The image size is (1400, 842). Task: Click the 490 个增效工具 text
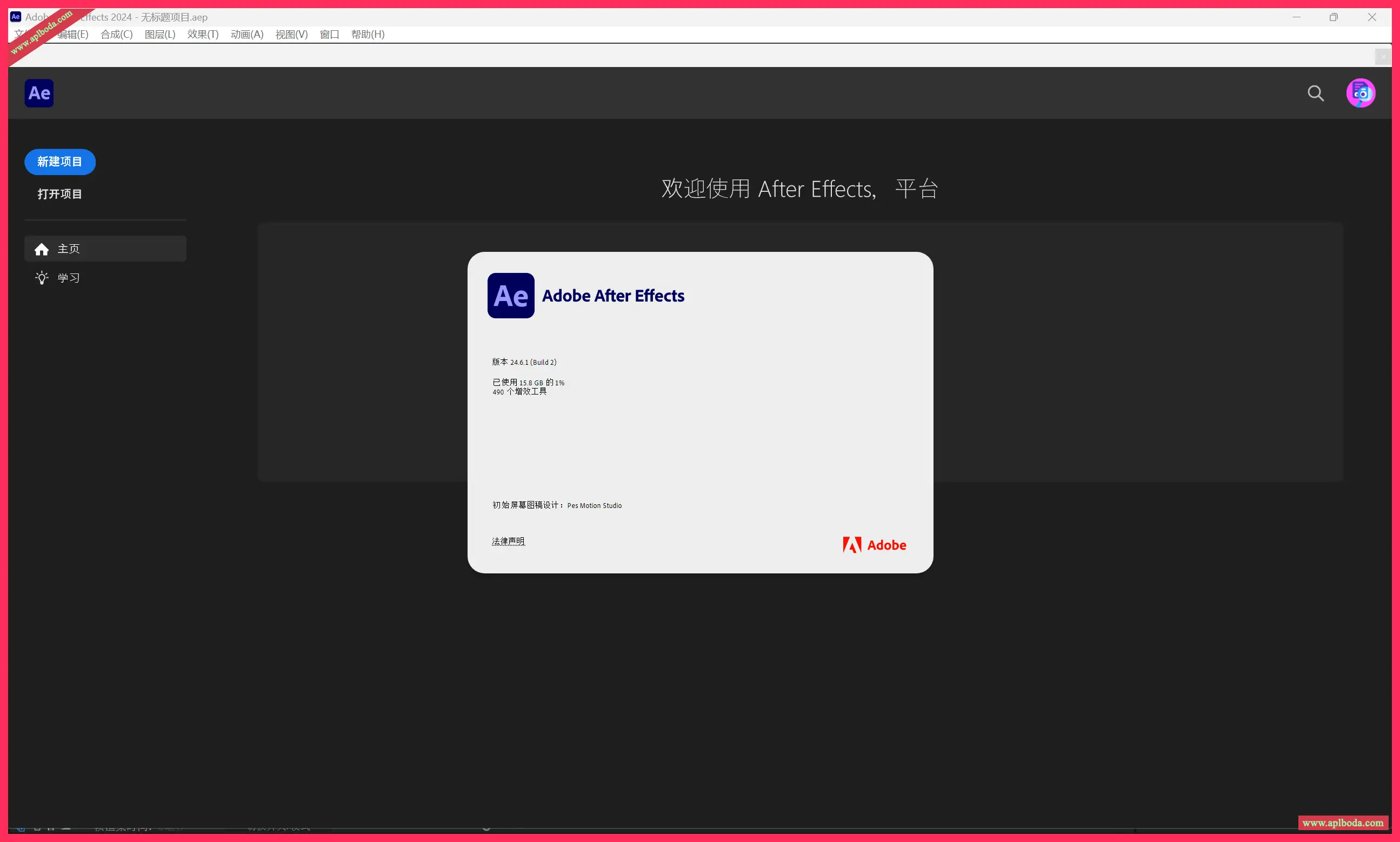[x=519, y=391]
